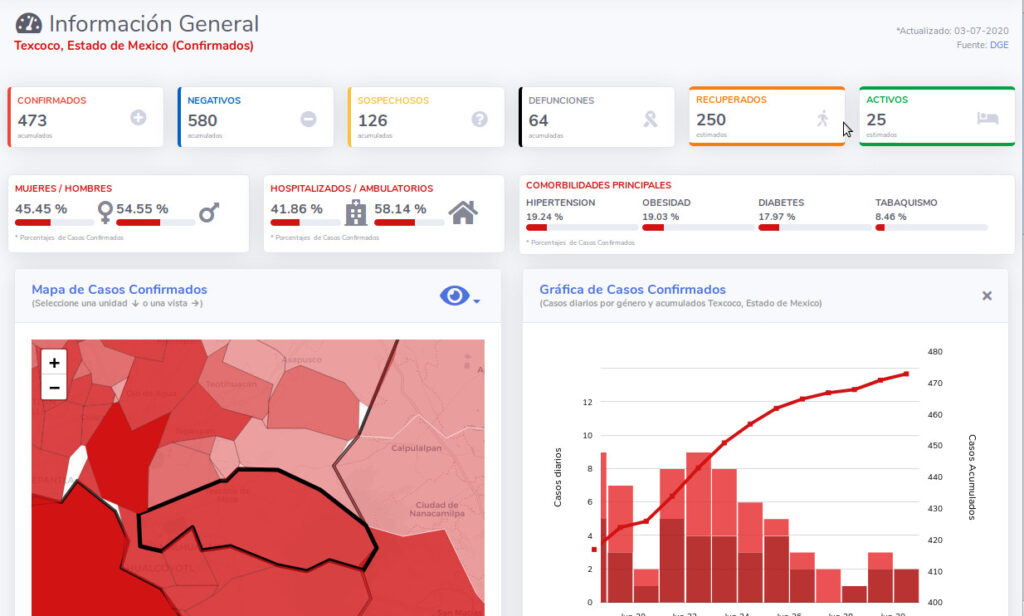The width and height of the screenshot is (1024, 616).
Task: Click the walking person icon in Recuperados
Action: point(822,118)
